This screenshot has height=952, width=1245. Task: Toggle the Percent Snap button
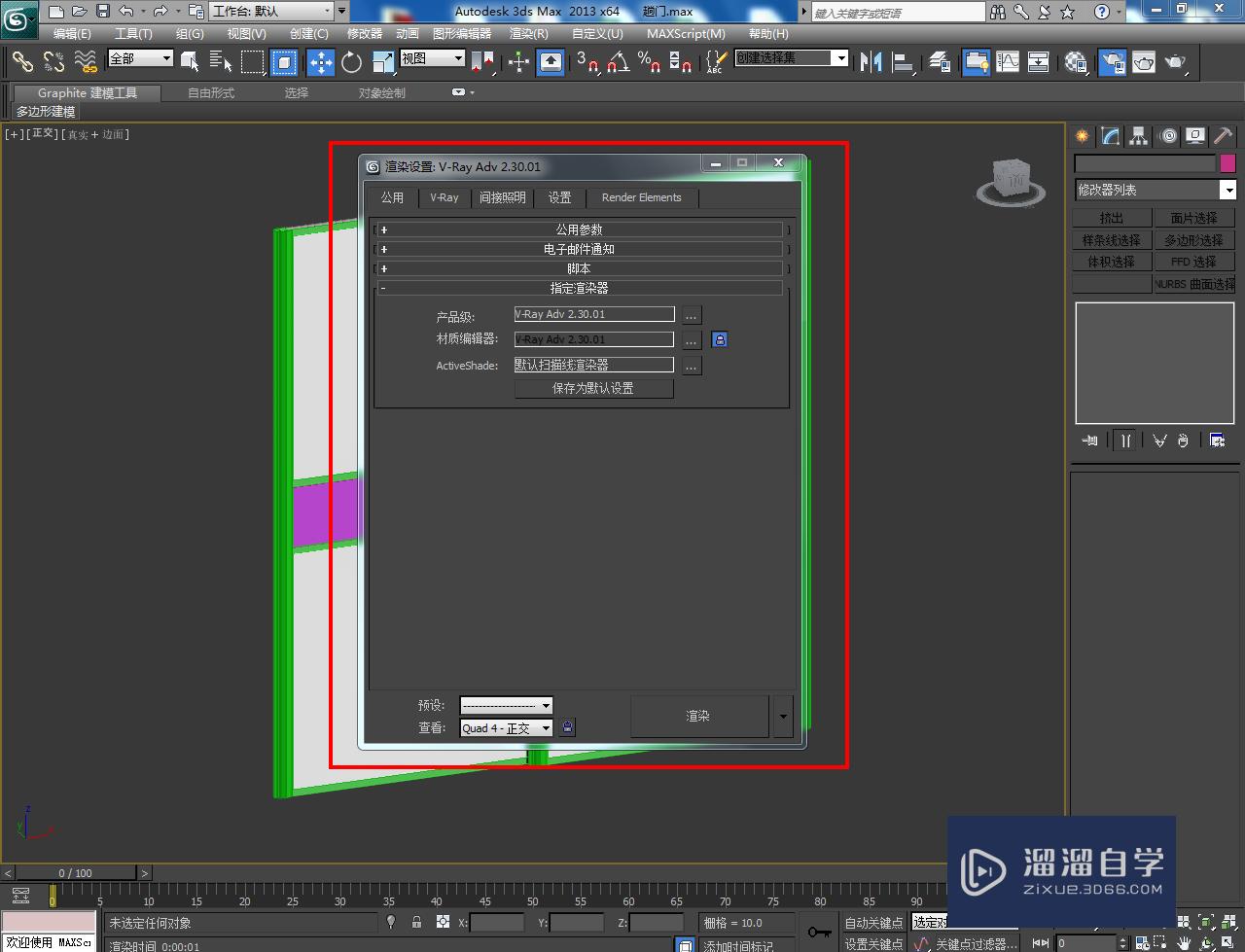[x=650, y=61]
